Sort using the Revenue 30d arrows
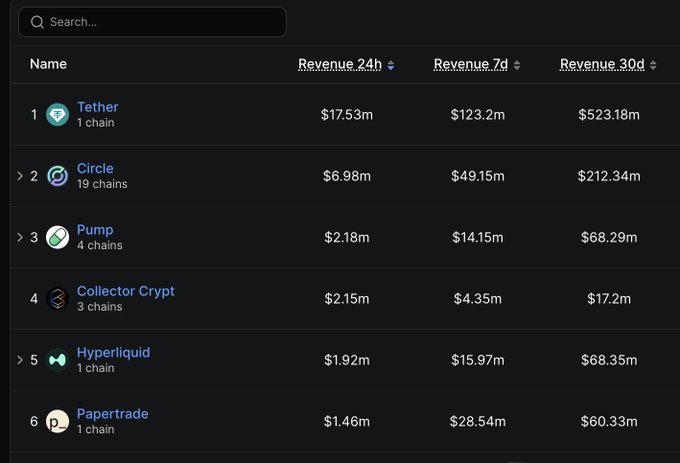This screenshot has width=680, height=463. coord(653,65)
